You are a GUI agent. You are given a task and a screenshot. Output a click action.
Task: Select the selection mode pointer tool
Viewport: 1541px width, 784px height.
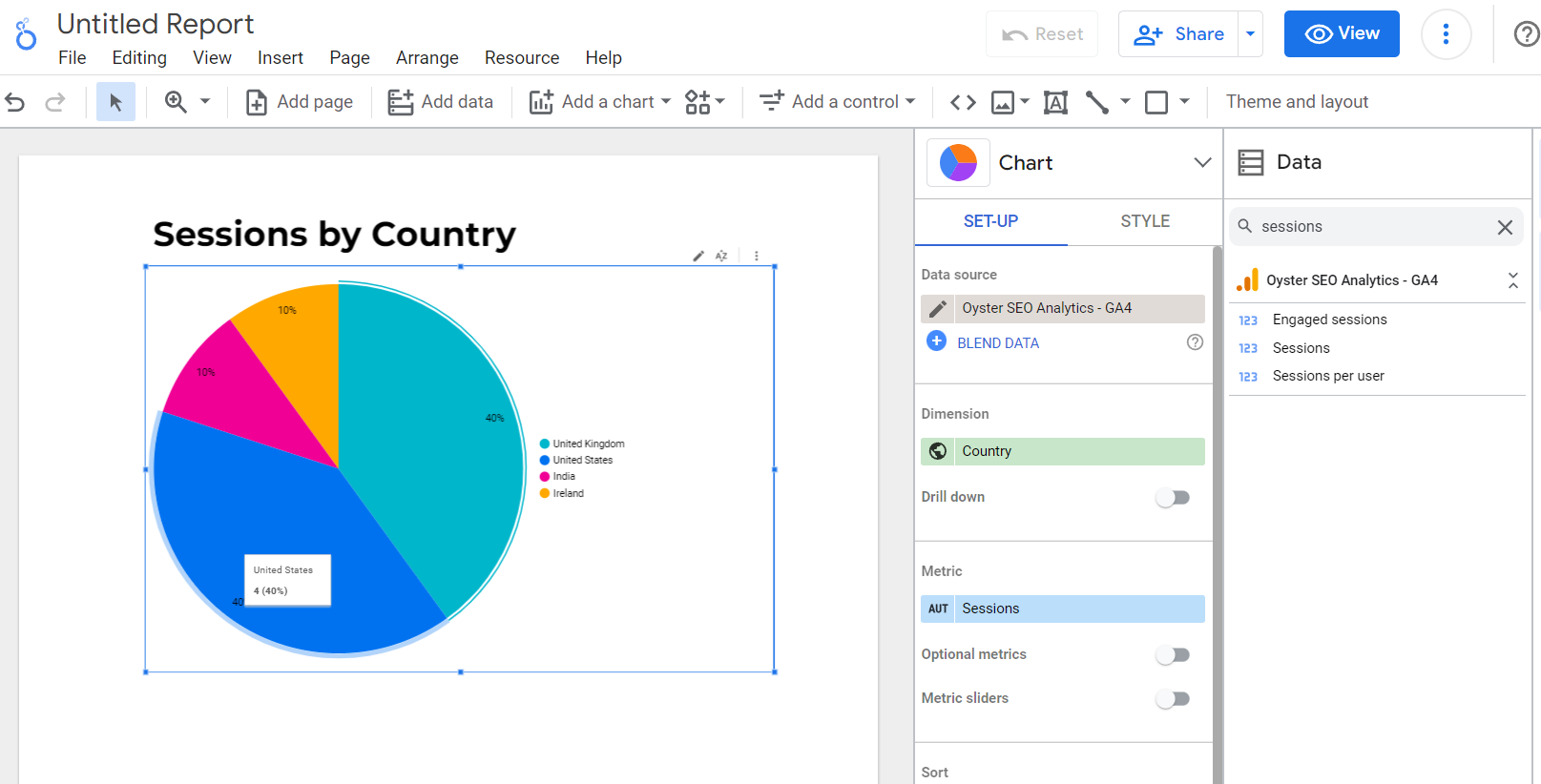pos(115,102)
